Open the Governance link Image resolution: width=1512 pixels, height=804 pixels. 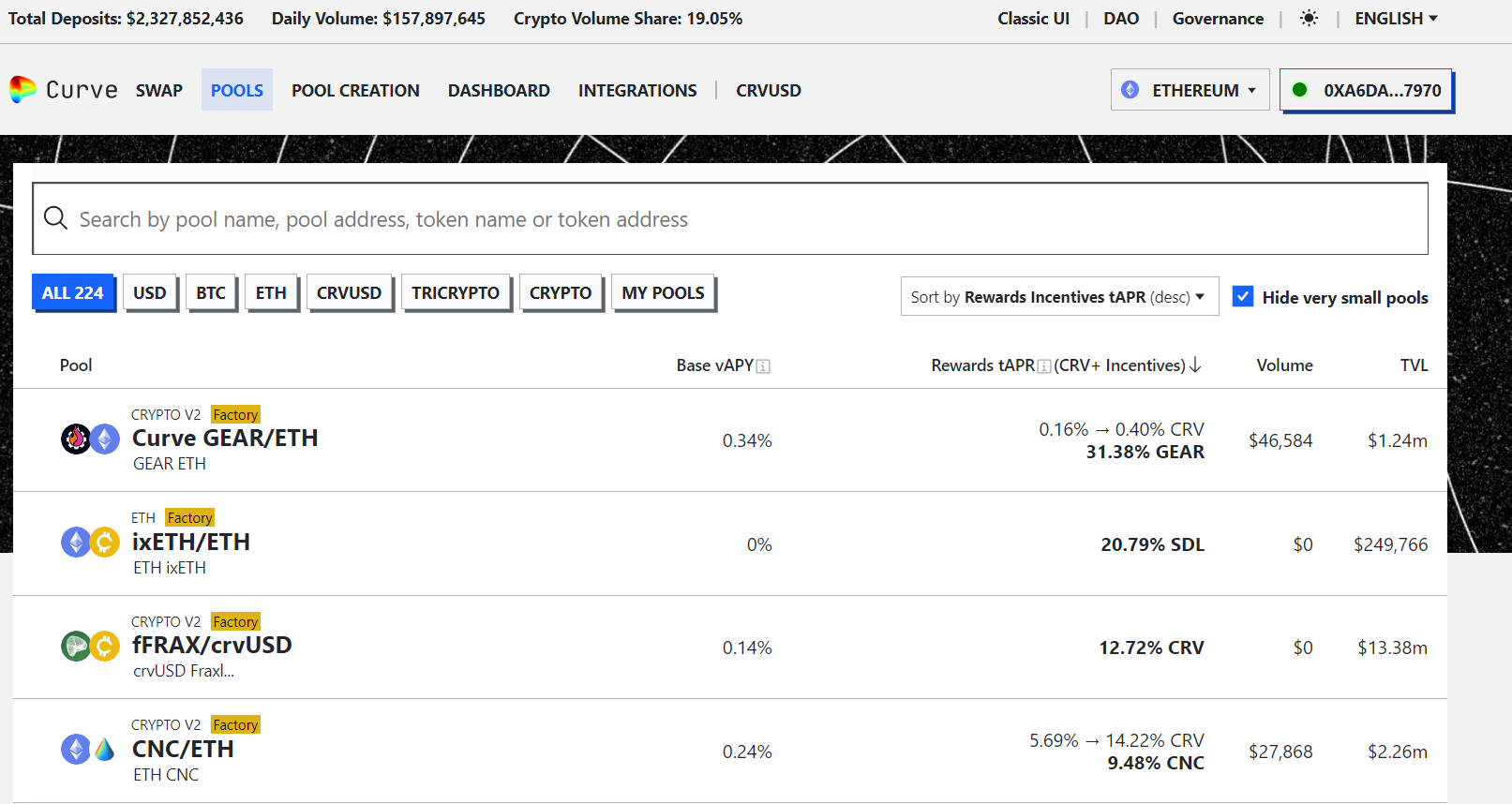tap(1218, 19)
